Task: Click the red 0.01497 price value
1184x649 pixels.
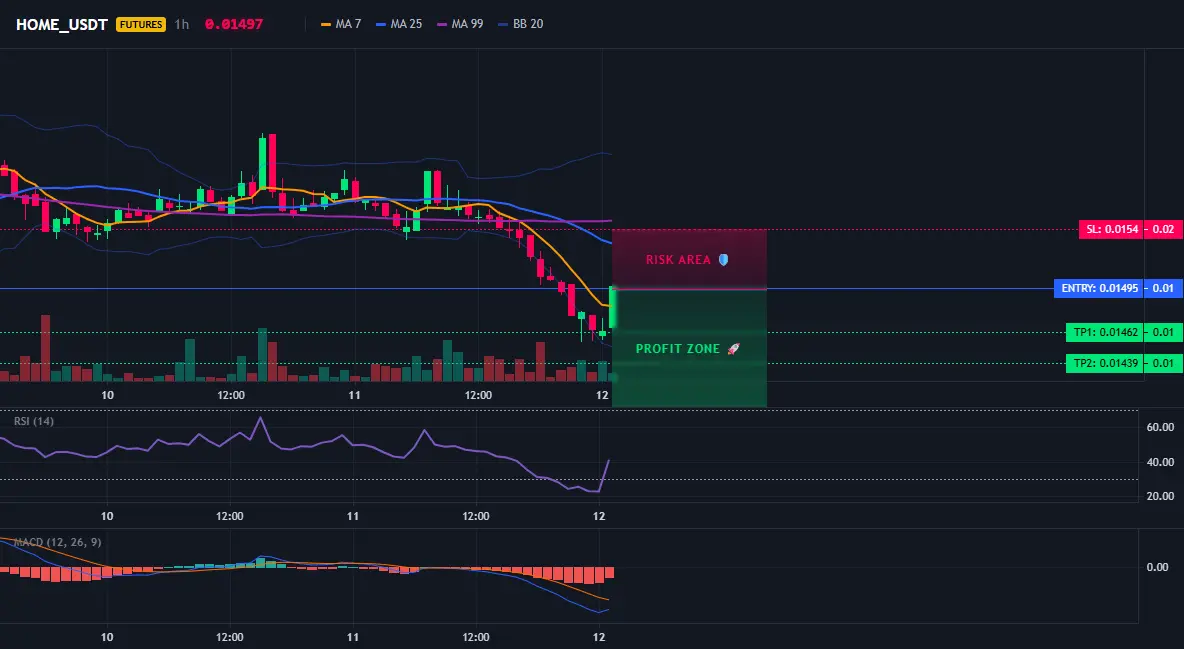Action: click(x=234, y=24)
